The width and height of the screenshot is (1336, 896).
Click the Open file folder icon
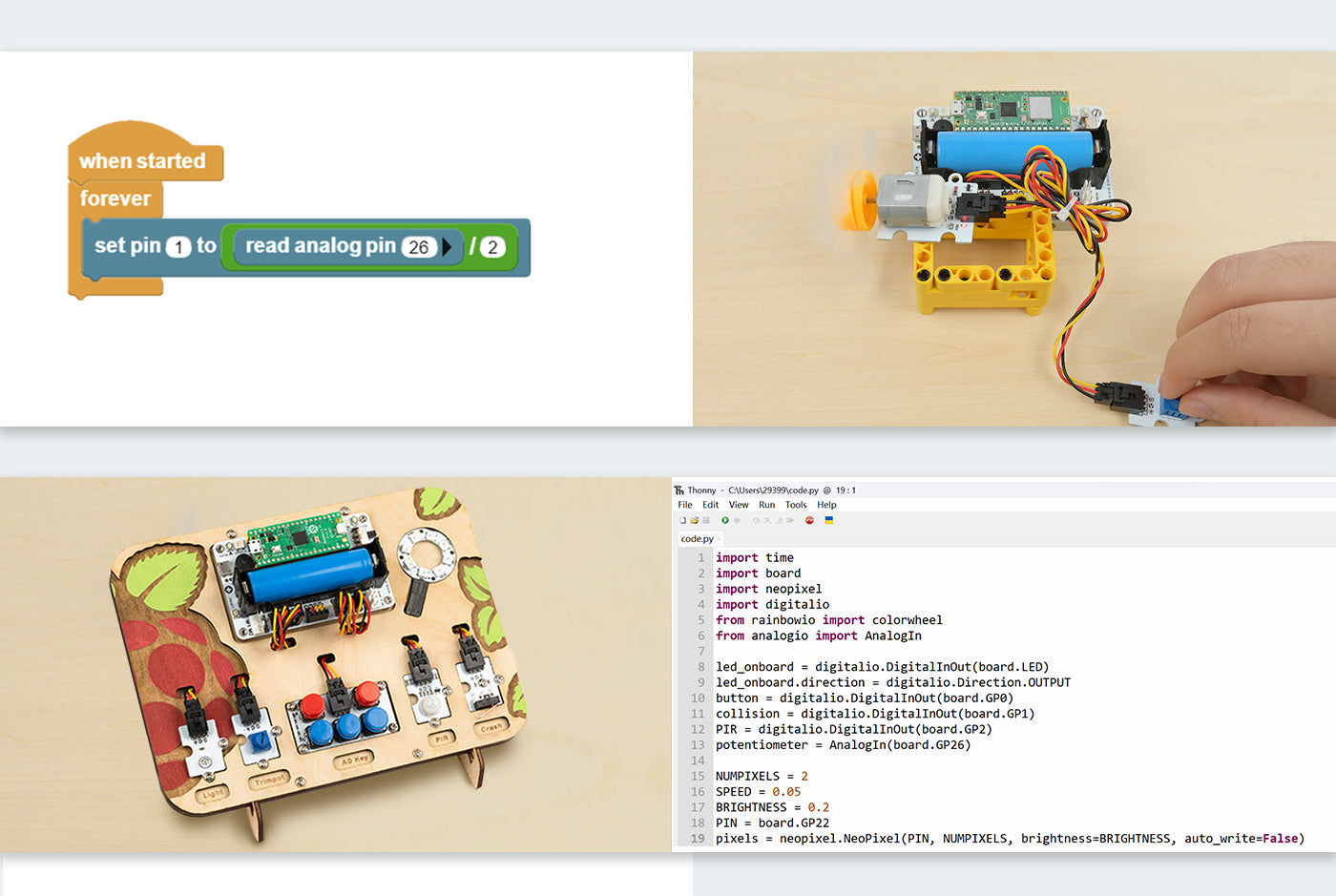pyautogui.click(x=694, y=520)
